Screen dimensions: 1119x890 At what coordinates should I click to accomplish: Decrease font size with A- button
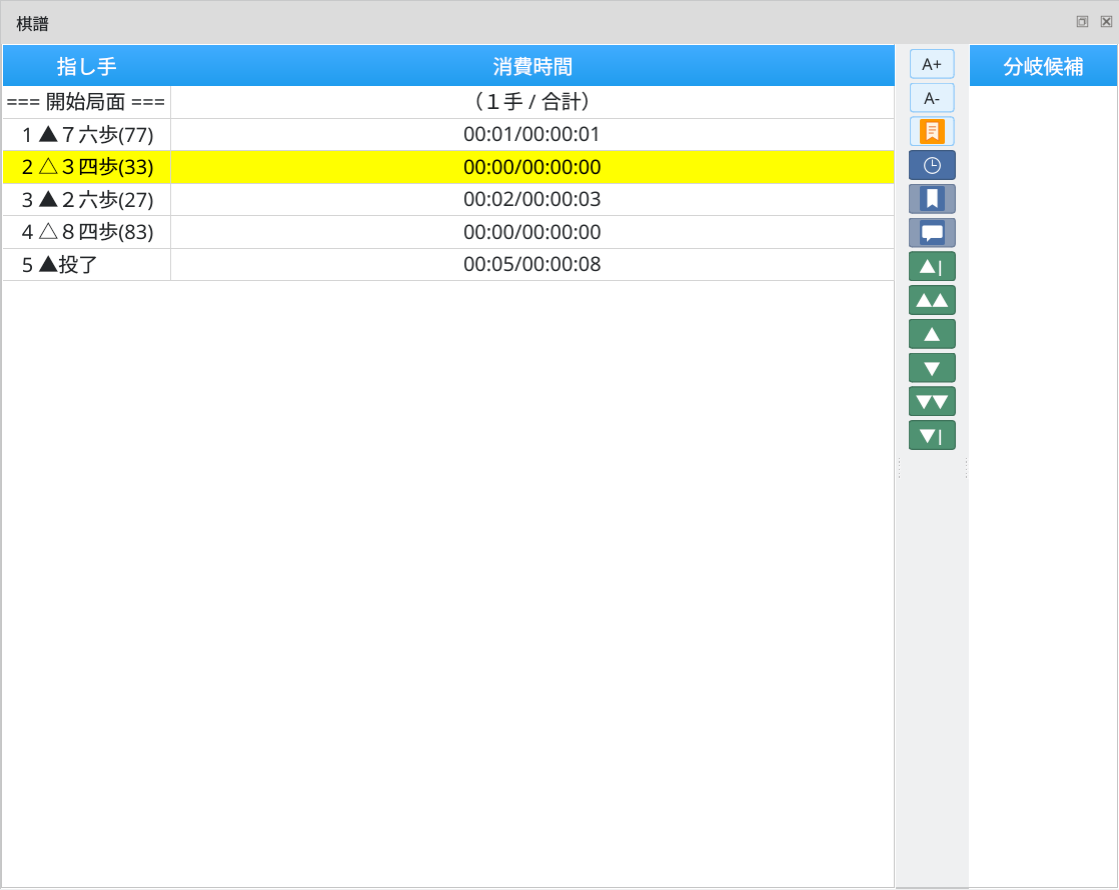point(931,98)
